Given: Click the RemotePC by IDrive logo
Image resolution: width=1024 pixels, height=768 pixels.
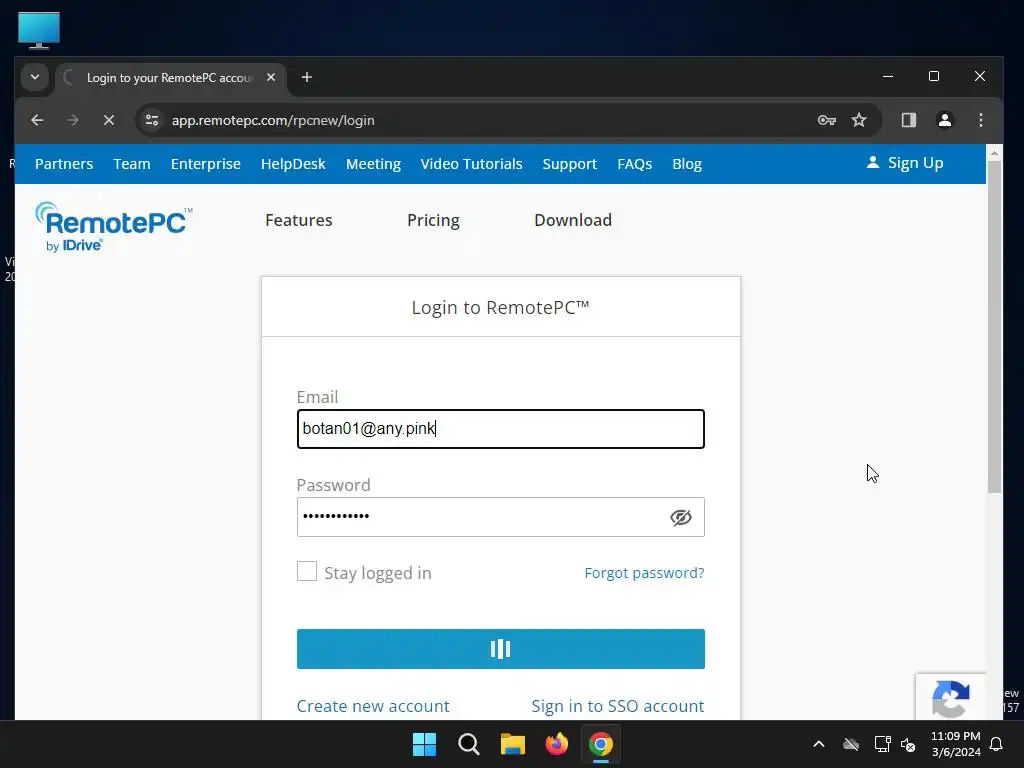Looking at the screenshot, I should pos(114,227).
